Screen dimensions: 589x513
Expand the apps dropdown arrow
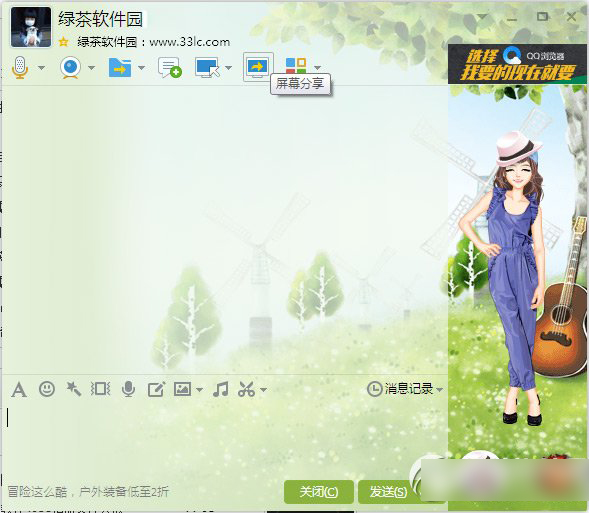(x=317, y=68)
